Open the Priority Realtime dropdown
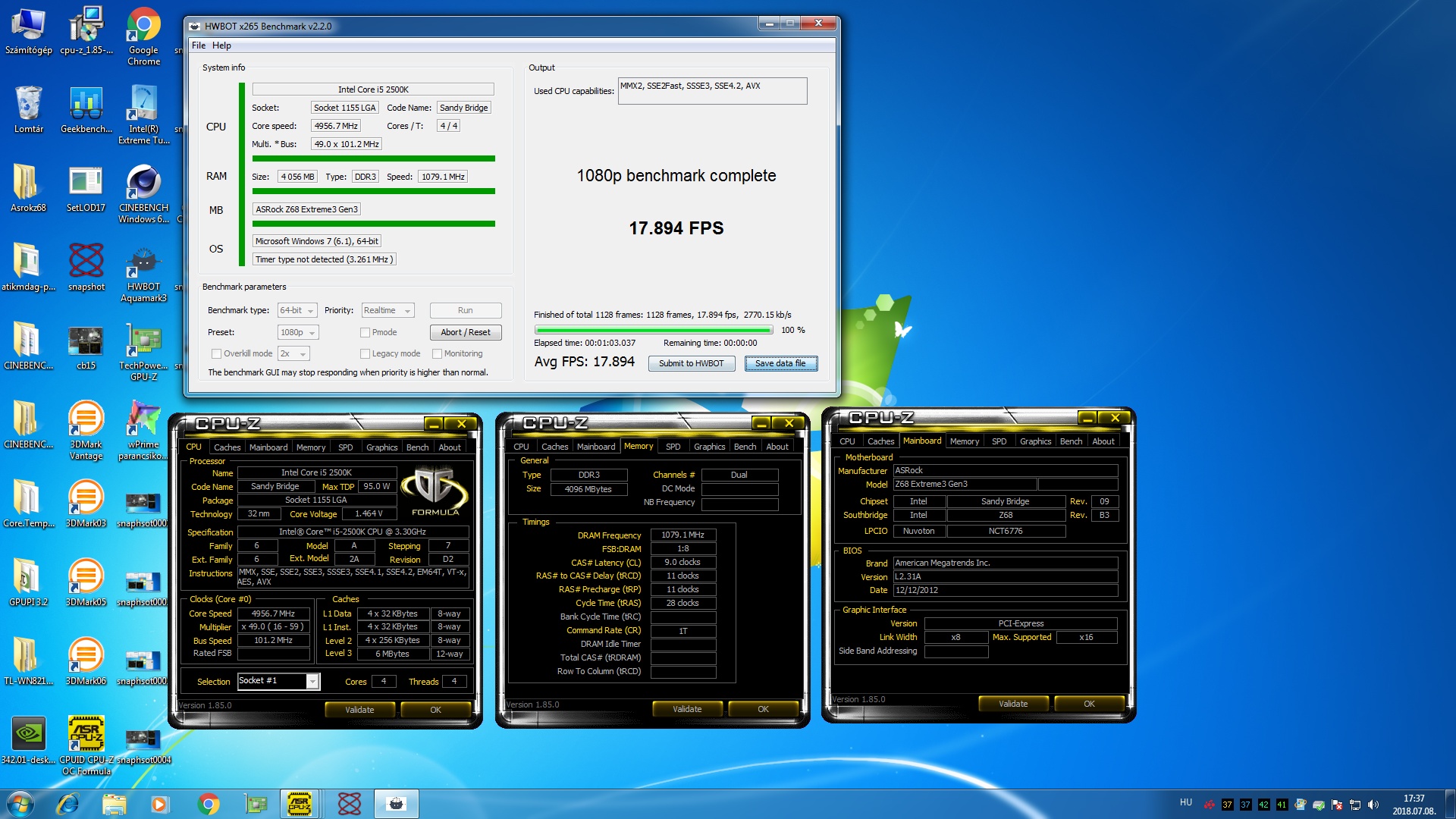Screen dimensions: 1456x819 (388, 310)
